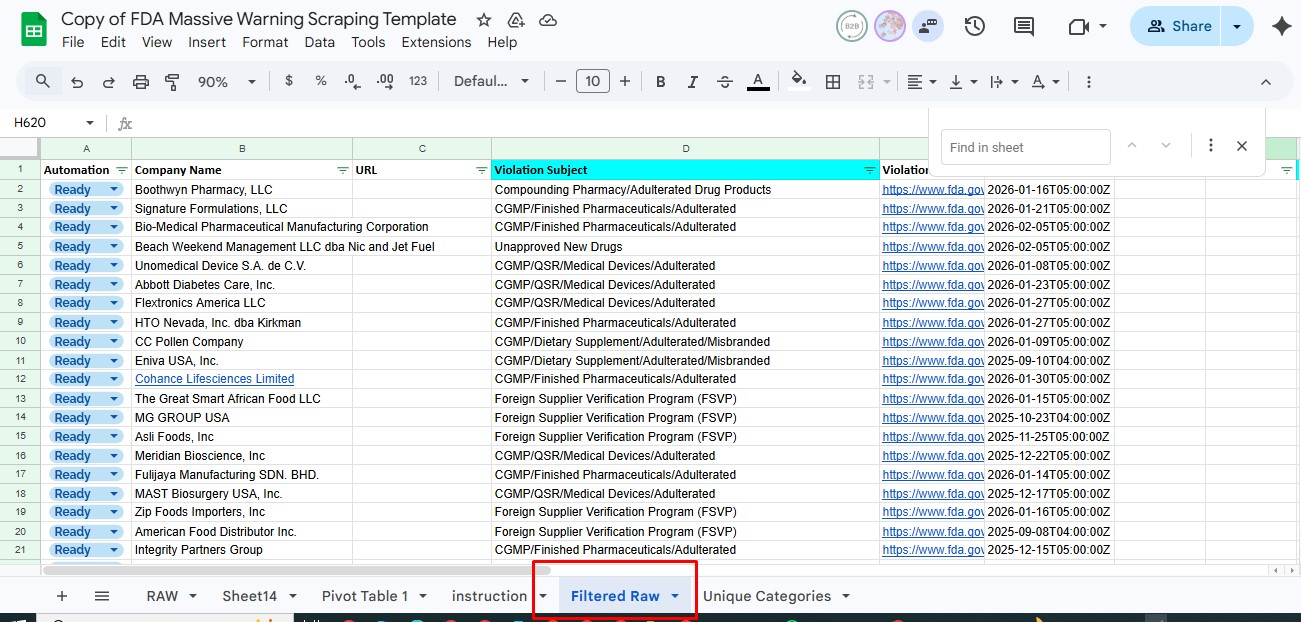Viewport: 1301px width, 622px height.
Task: Open the fill color paint bucket
Action: [798, 81]
